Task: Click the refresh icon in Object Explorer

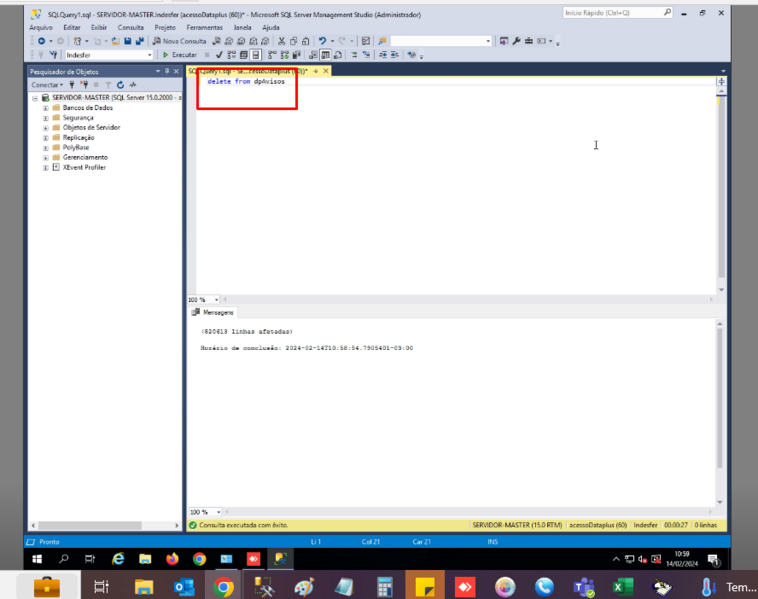Action: (x=120, y=85)
